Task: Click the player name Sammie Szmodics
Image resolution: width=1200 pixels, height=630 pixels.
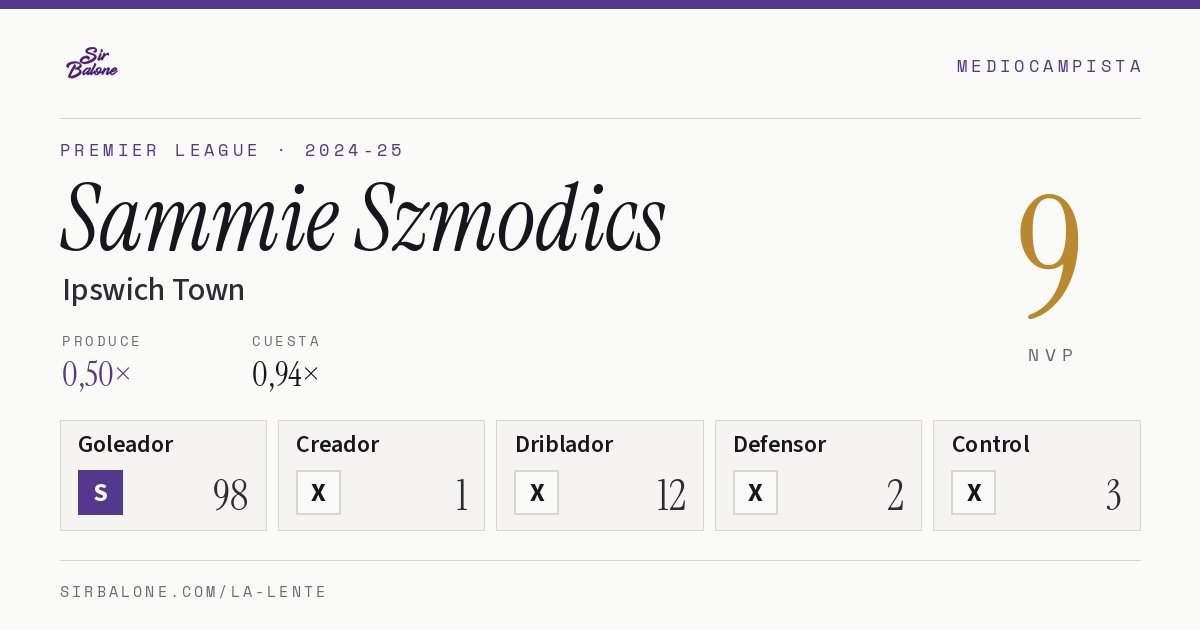Action: pos(363,216)
